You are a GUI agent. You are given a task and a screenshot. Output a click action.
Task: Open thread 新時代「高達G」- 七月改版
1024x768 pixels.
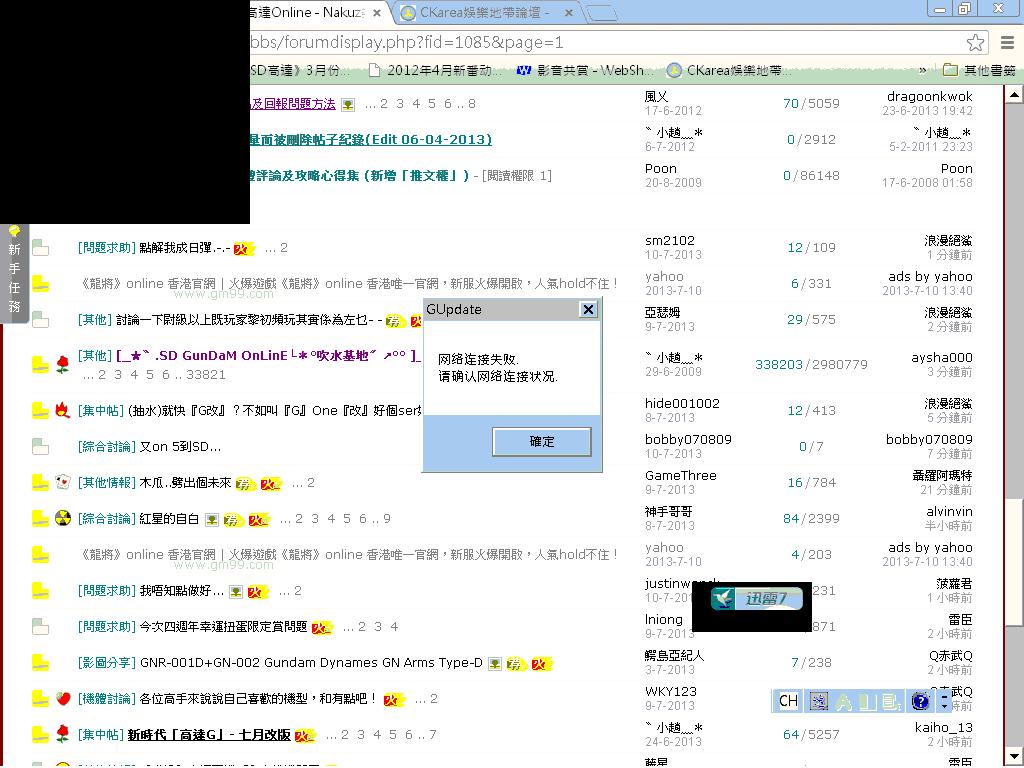click(x=209, y=735)
